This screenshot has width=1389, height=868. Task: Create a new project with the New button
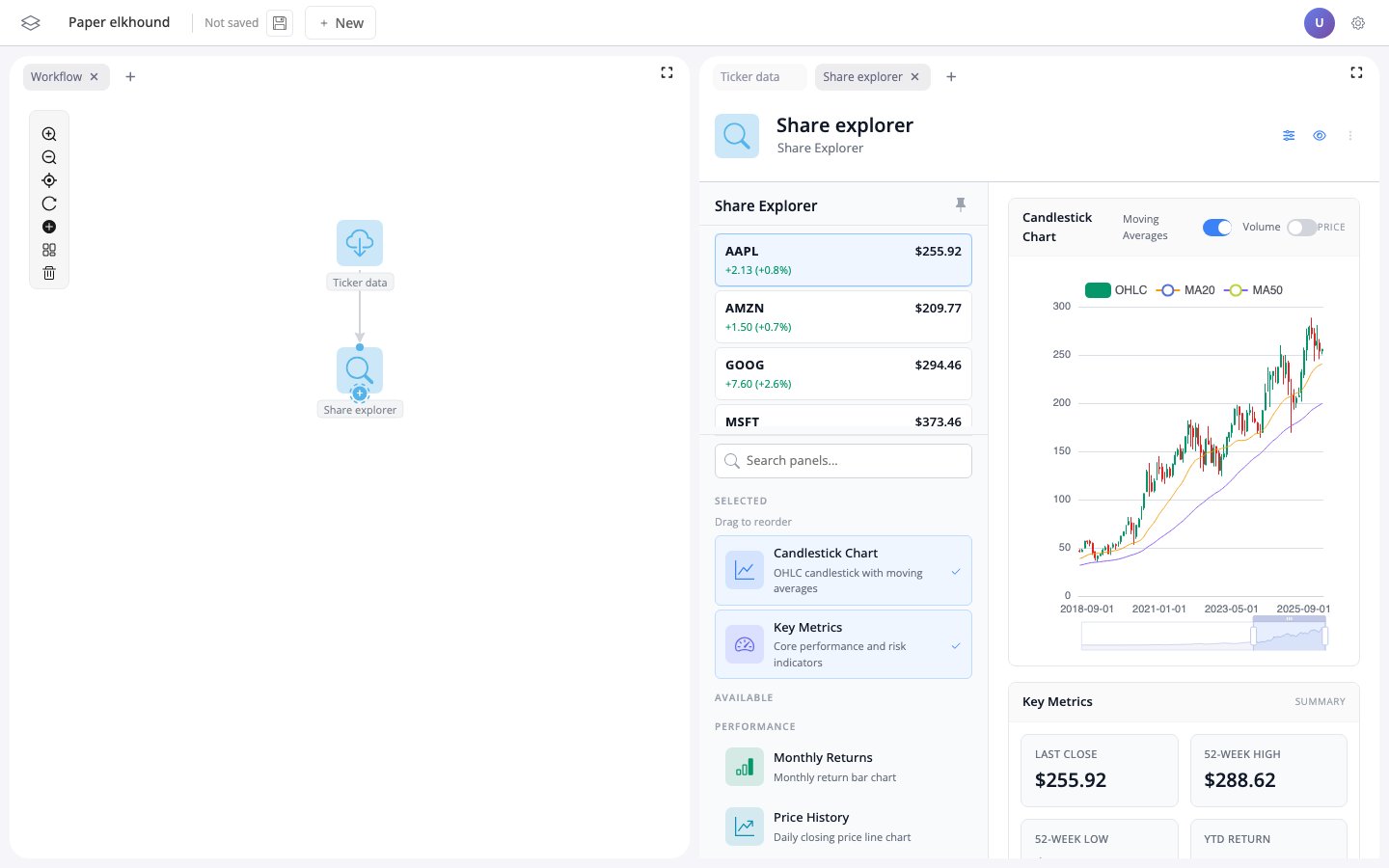[x=340, y=22]
